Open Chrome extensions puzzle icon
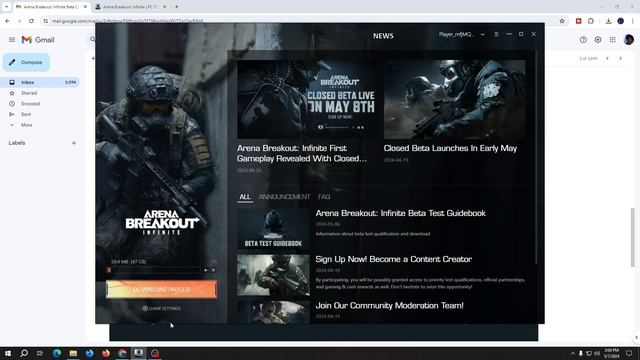The width and height of the screenshot is (640, 360). 591,21
